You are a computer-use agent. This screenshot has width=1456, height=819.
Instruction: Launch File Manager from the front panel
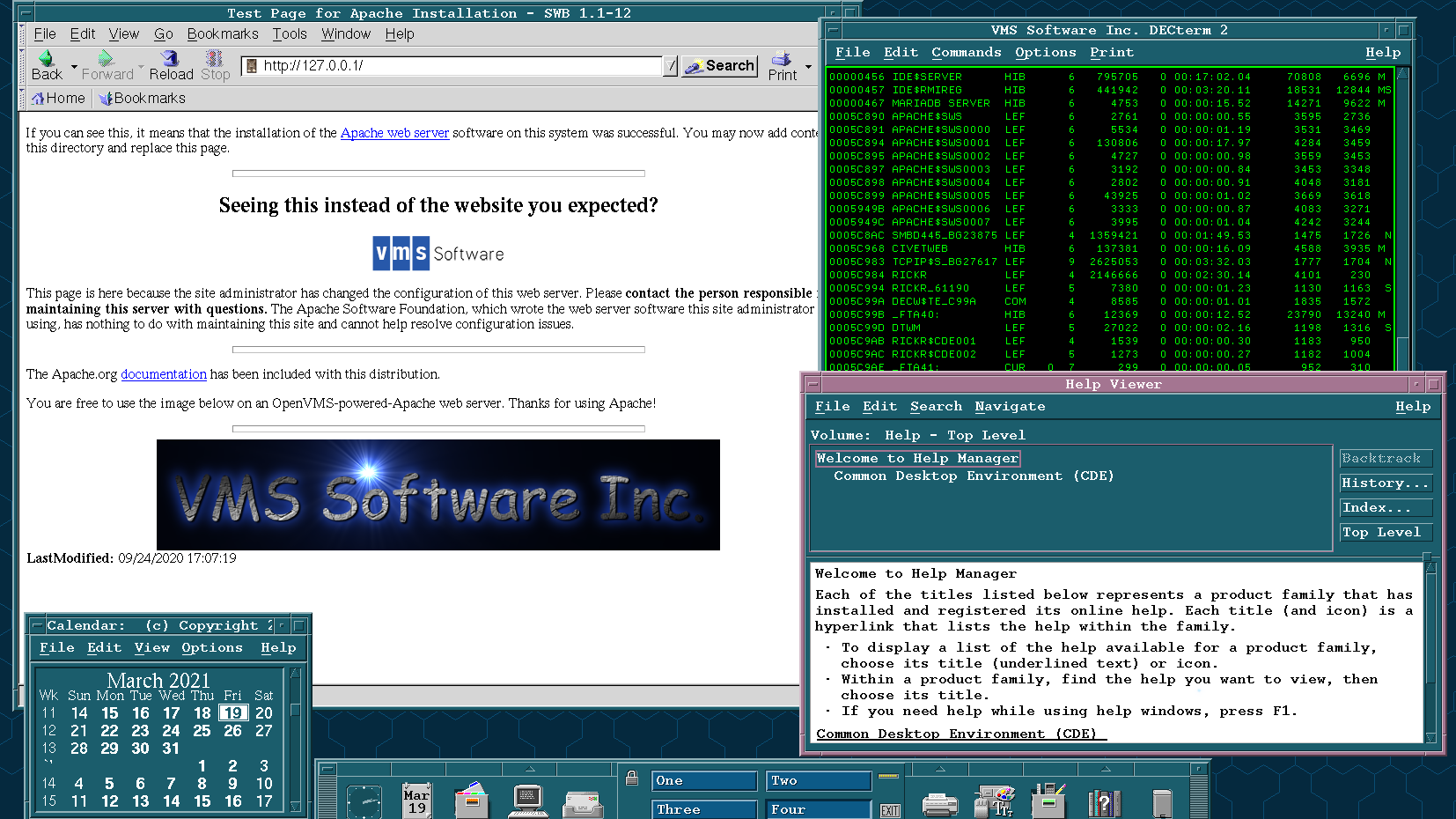[x=471, y=800]
